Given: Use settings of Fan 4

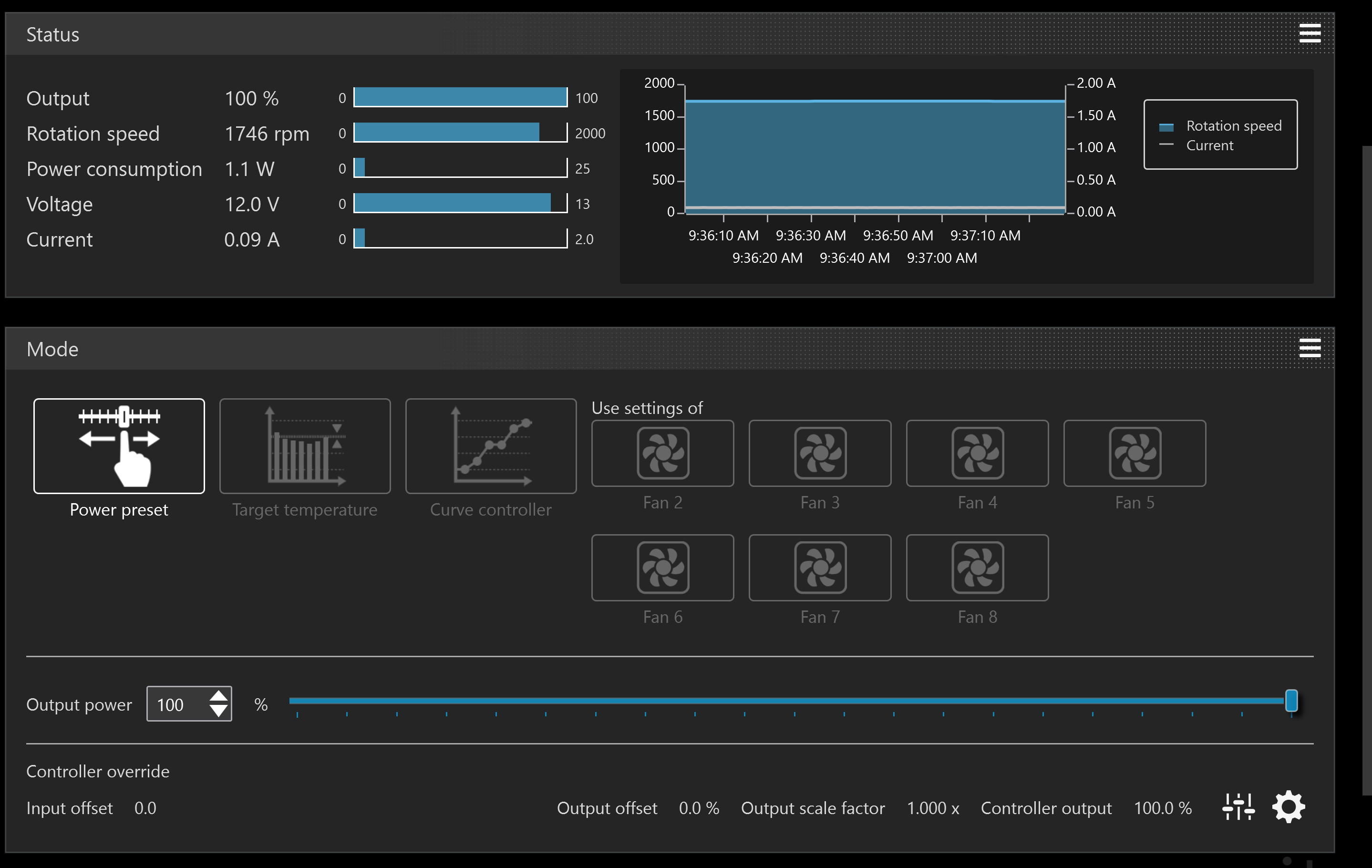Looking at the screenshot, I should pyautogui.click(x=977, y=453).
